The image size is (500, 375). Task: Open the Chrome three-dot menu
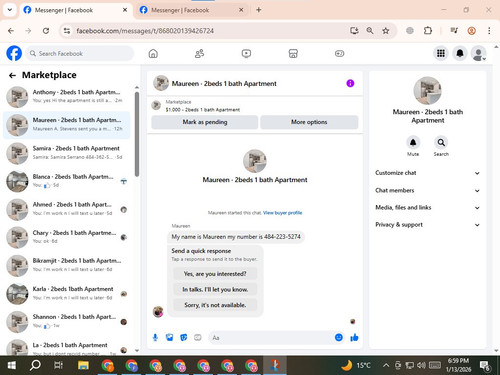coord(489,31)
